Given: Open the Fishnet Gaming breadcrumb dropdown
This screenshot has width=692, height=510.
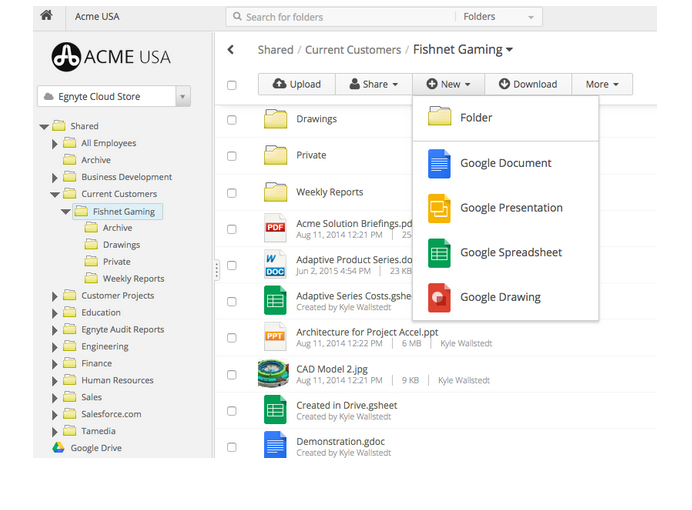Looking at the screenshot, I should click(x=509, y=50).
